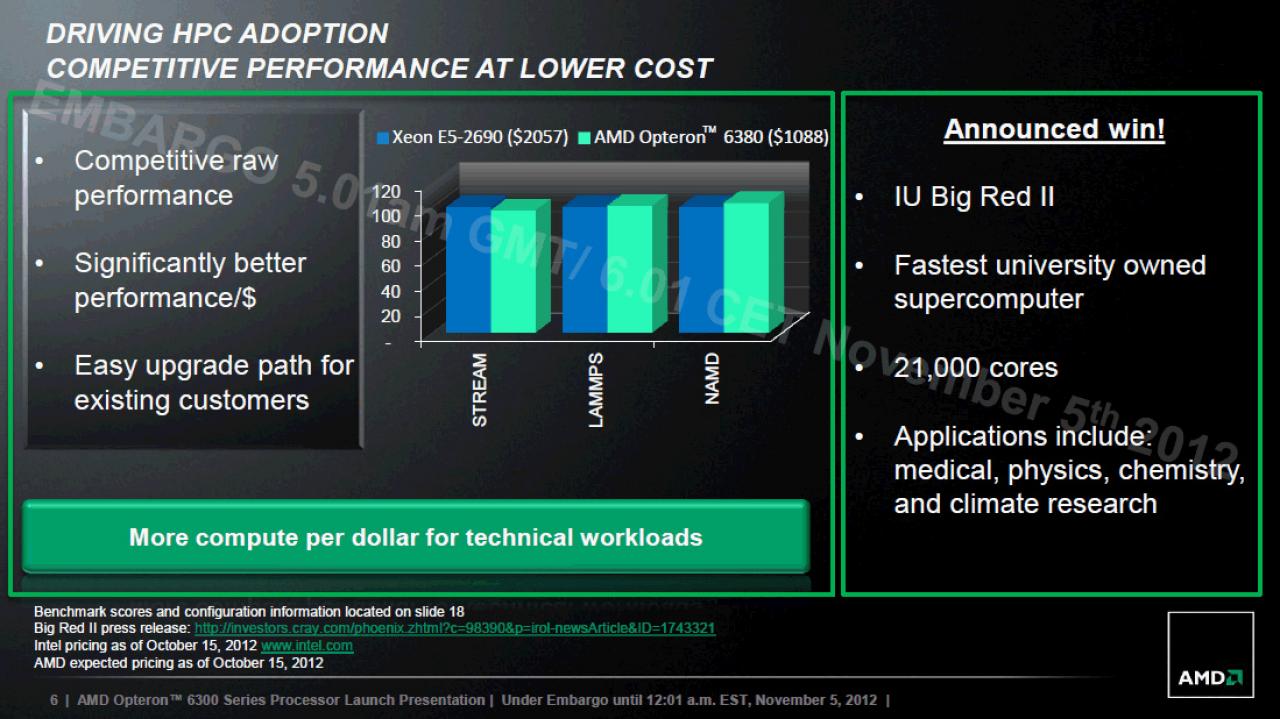Select the STREAM axis label
The width and height of the screenshot is (1280, 719).
point(480,390)
